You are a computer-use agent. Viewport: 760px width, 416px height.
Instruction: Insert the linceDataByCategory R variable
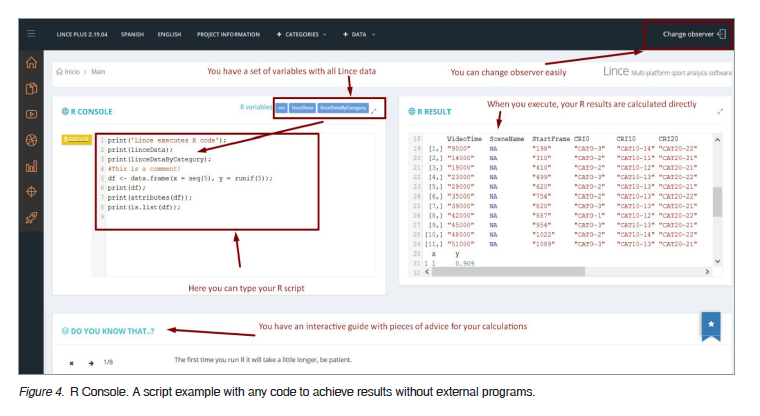coord(343,107)
